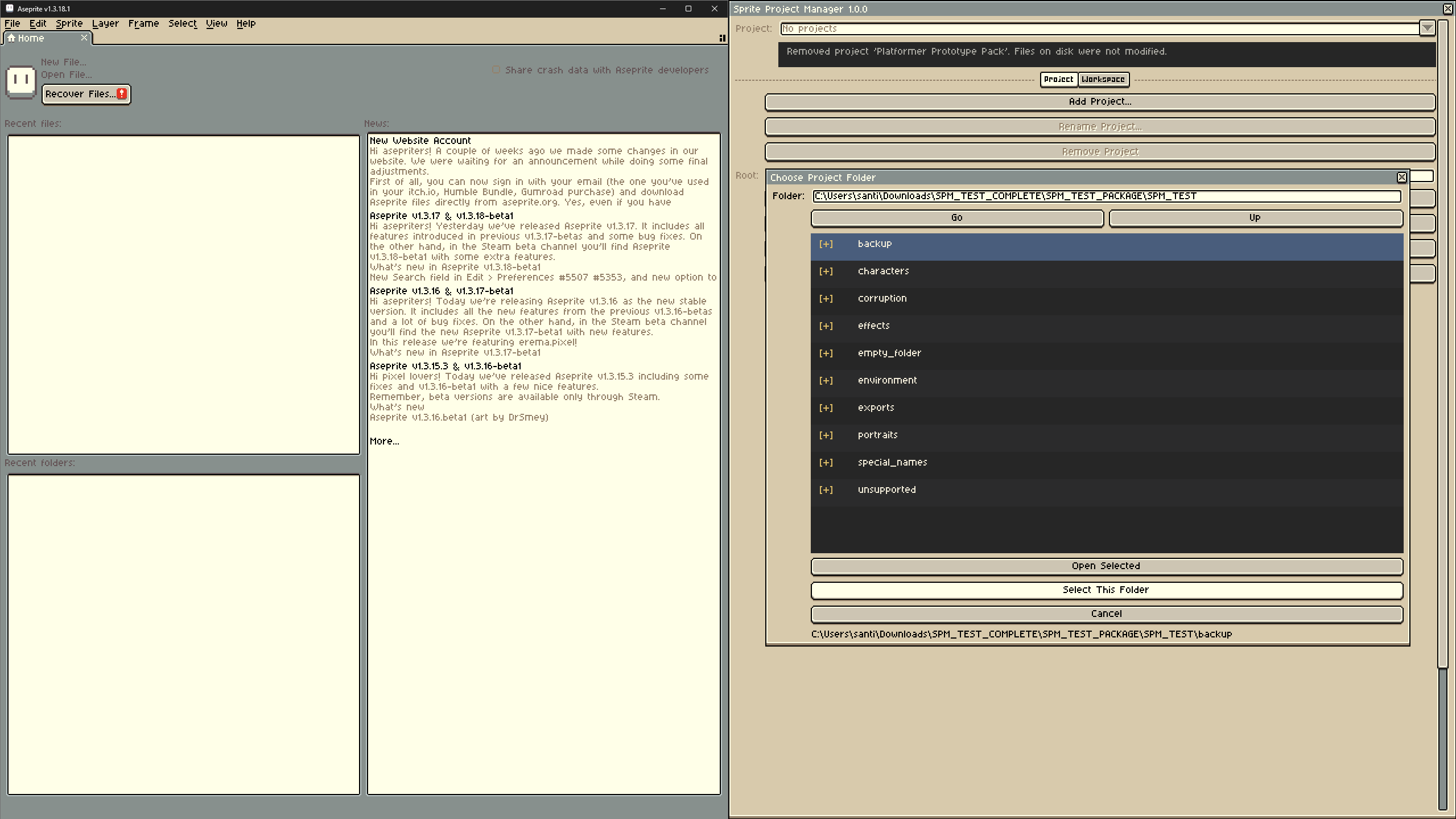Toggle Share crash data with Aseprite developers
The height and width of the screenshot is (819, 1456).
click(496, 70)
